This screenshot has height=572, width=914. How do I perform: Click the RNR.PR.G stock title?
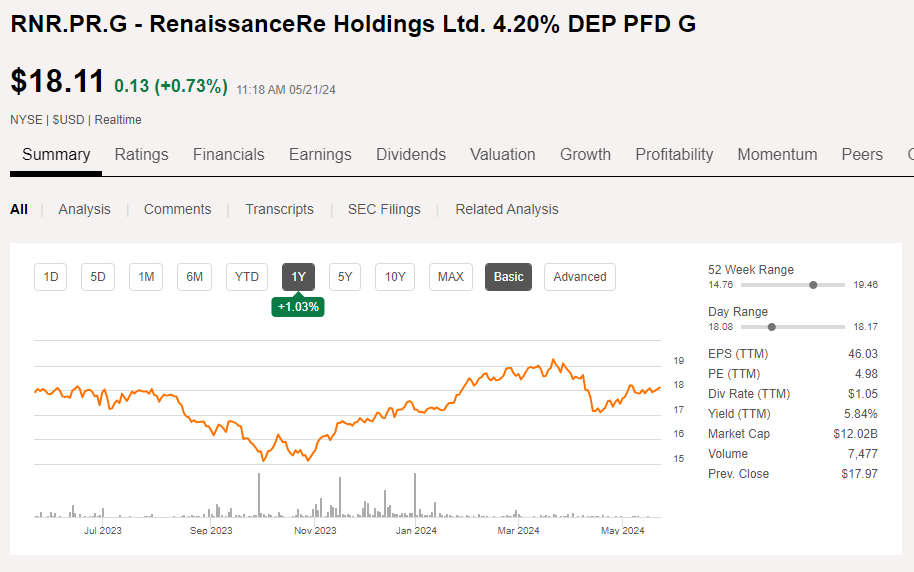pos(353,24)
